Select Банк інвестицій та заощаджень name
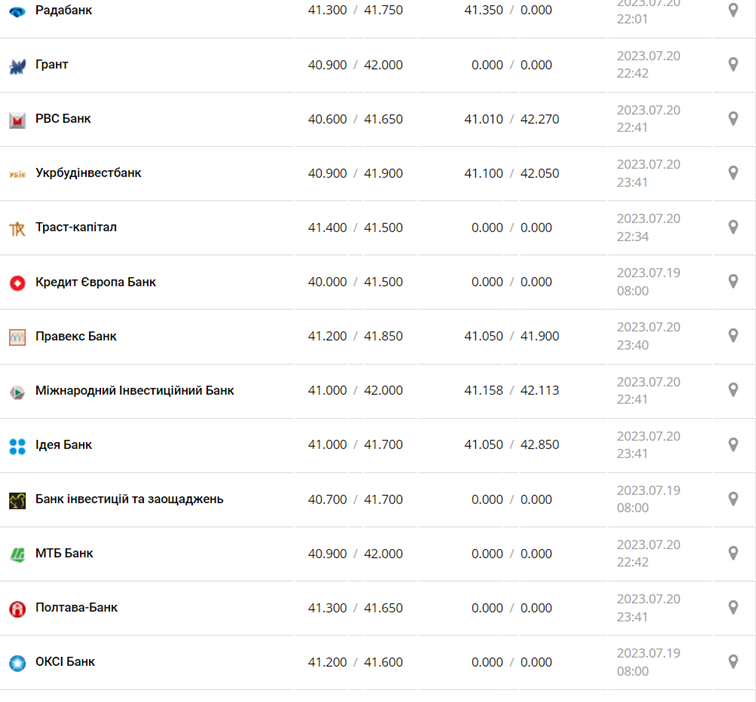Screen dimensions: 756x702 (x=129, y=499)
